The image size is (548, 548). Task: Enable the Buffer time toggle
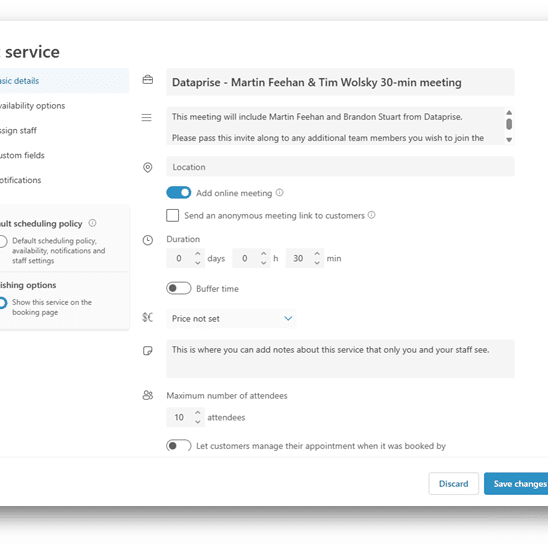(x=179, y=288)
